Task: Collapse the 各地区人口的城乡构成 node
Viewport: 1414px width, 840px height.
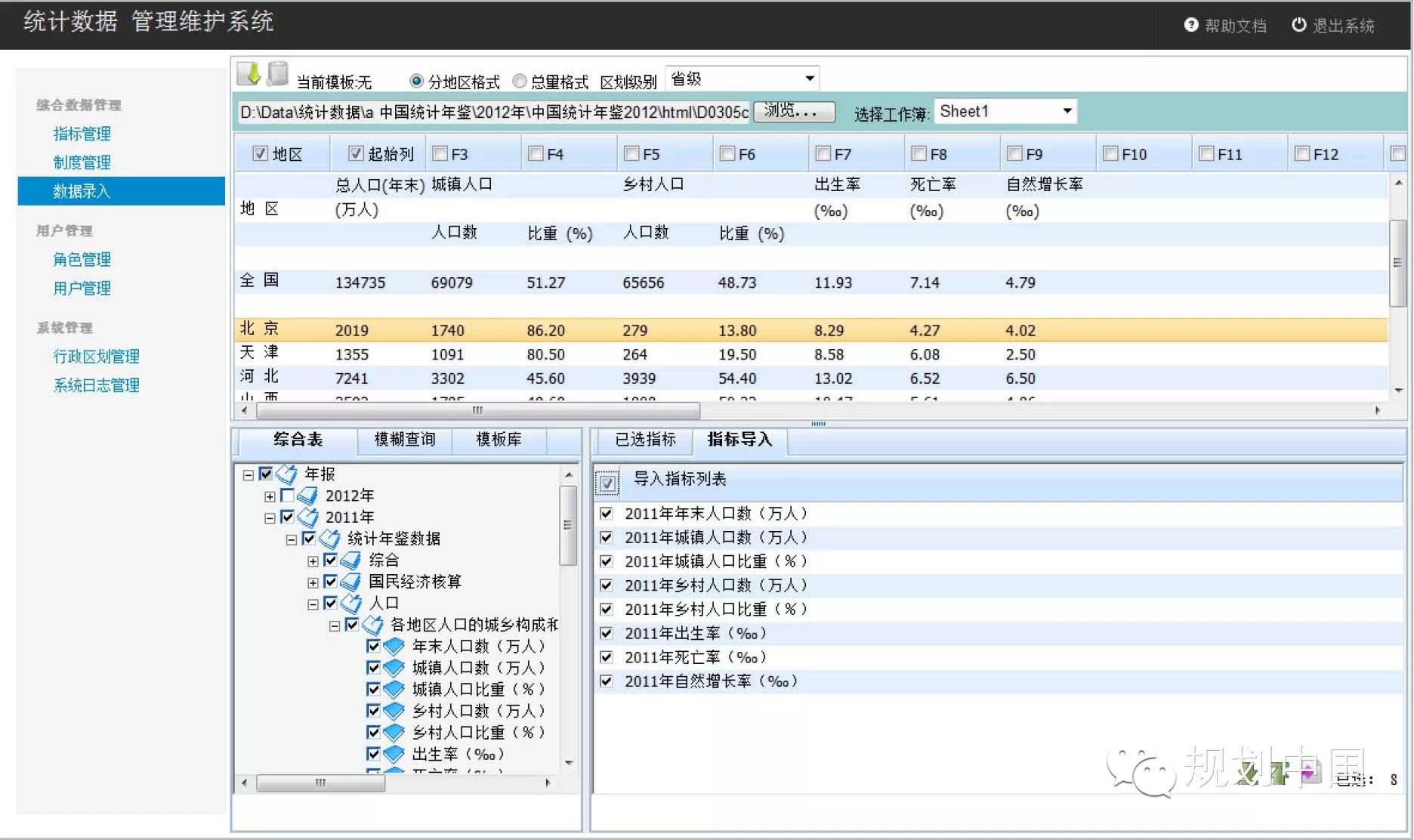Action: (334, 625)
